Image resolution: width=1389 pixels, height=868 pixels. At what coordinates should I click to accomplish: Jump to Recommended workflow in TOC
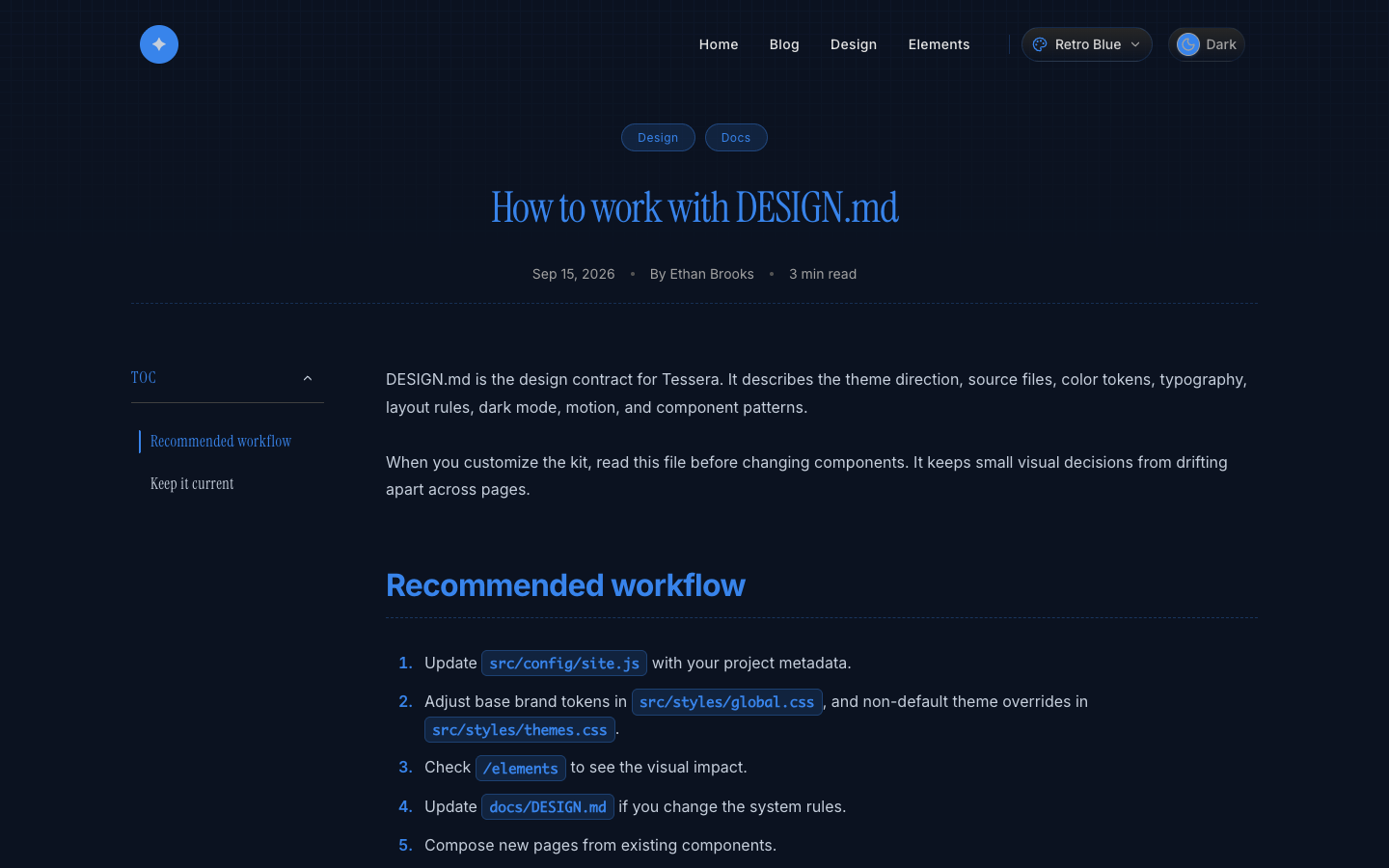pos(221,442)
